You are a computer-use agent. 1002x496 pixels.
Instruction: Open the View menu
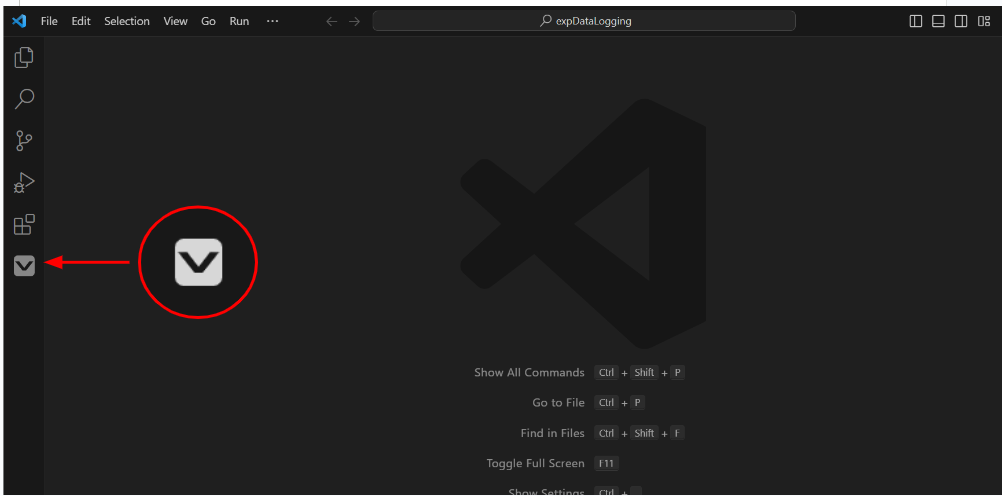pos(175,21)
